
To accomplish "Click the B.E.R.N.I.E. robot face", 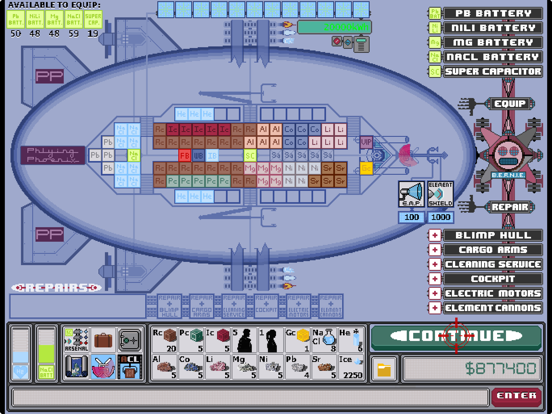I will point(508,155).
